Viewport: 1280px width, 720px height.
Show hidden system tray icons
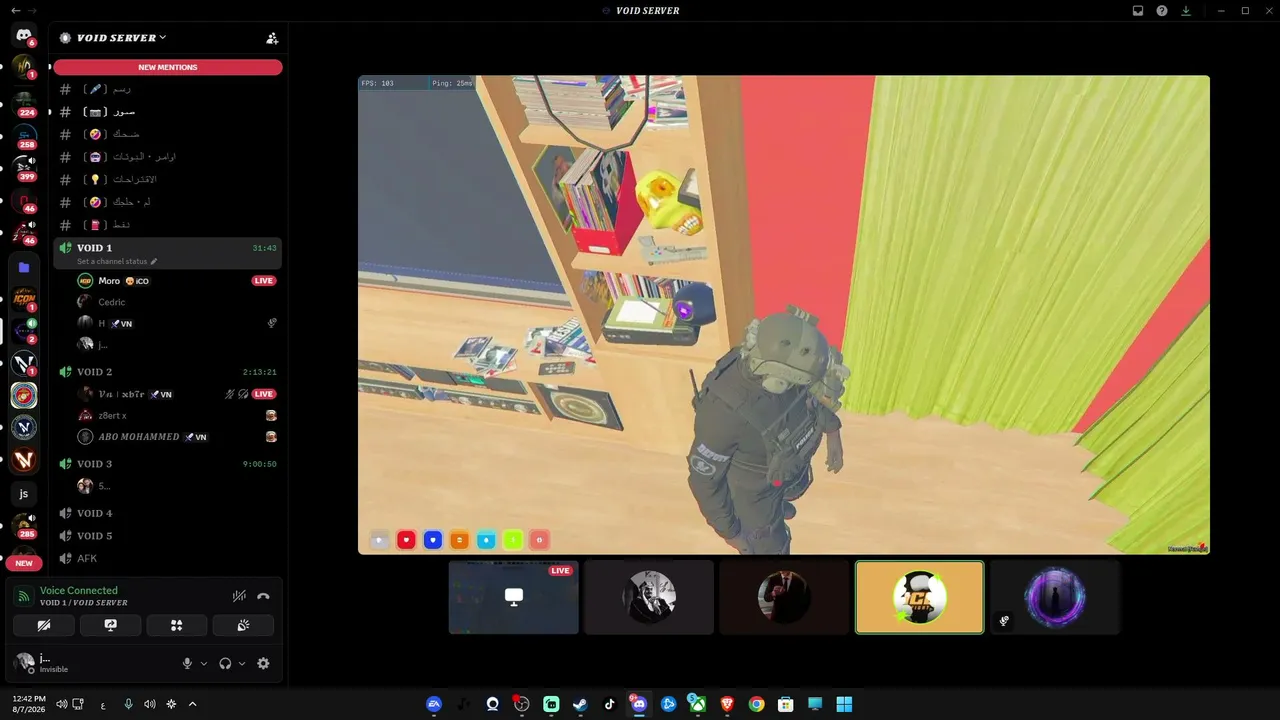193,704
